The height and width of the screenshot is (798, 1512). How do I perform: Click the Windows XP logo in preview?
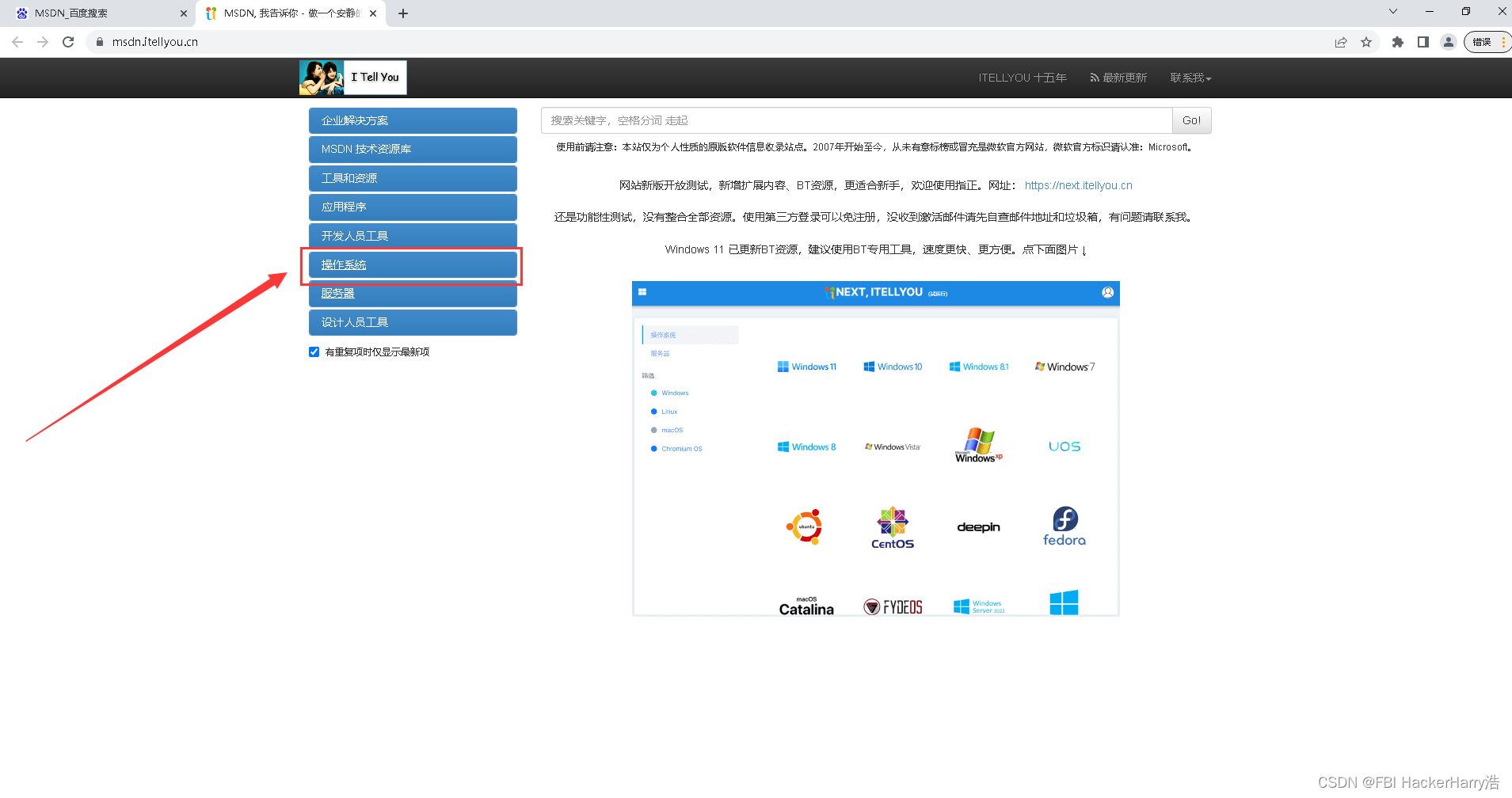point(979,446)
